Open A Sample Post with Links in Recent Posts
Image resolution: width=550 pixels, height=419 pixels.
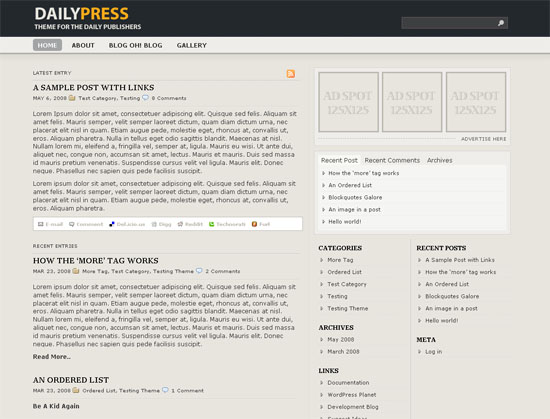tap(460, 260)
